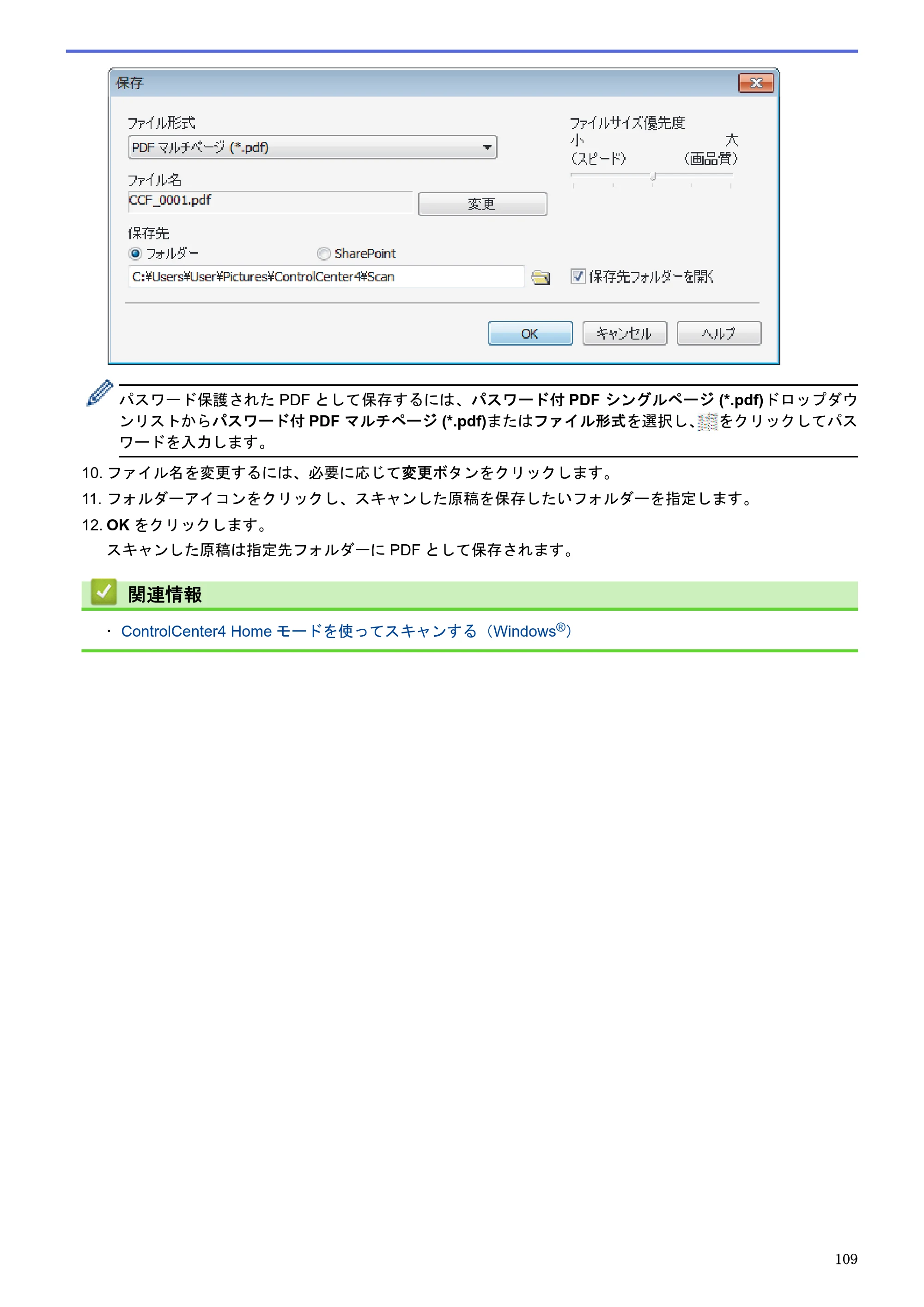Image resolution: width=924 pixels, height=1307 pixels.
Task: Click the page number 109
Action: pos(846,1259)
